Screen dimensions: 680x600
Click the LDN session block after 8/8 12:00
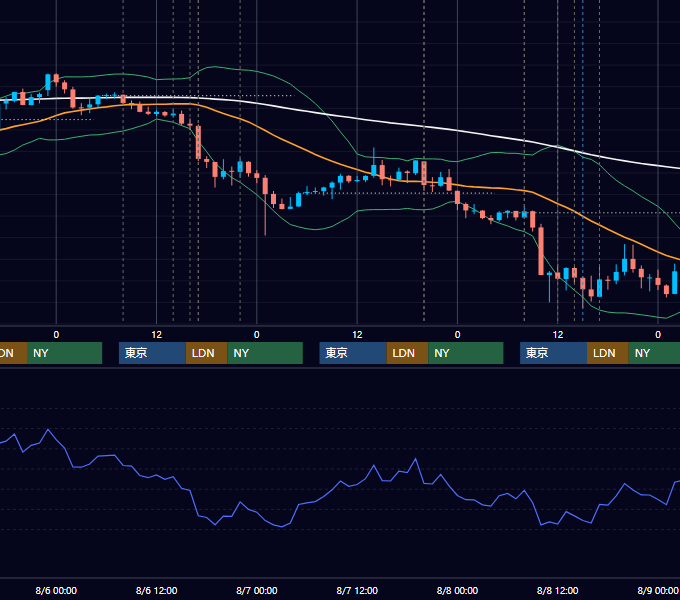[x=608, y=353]
